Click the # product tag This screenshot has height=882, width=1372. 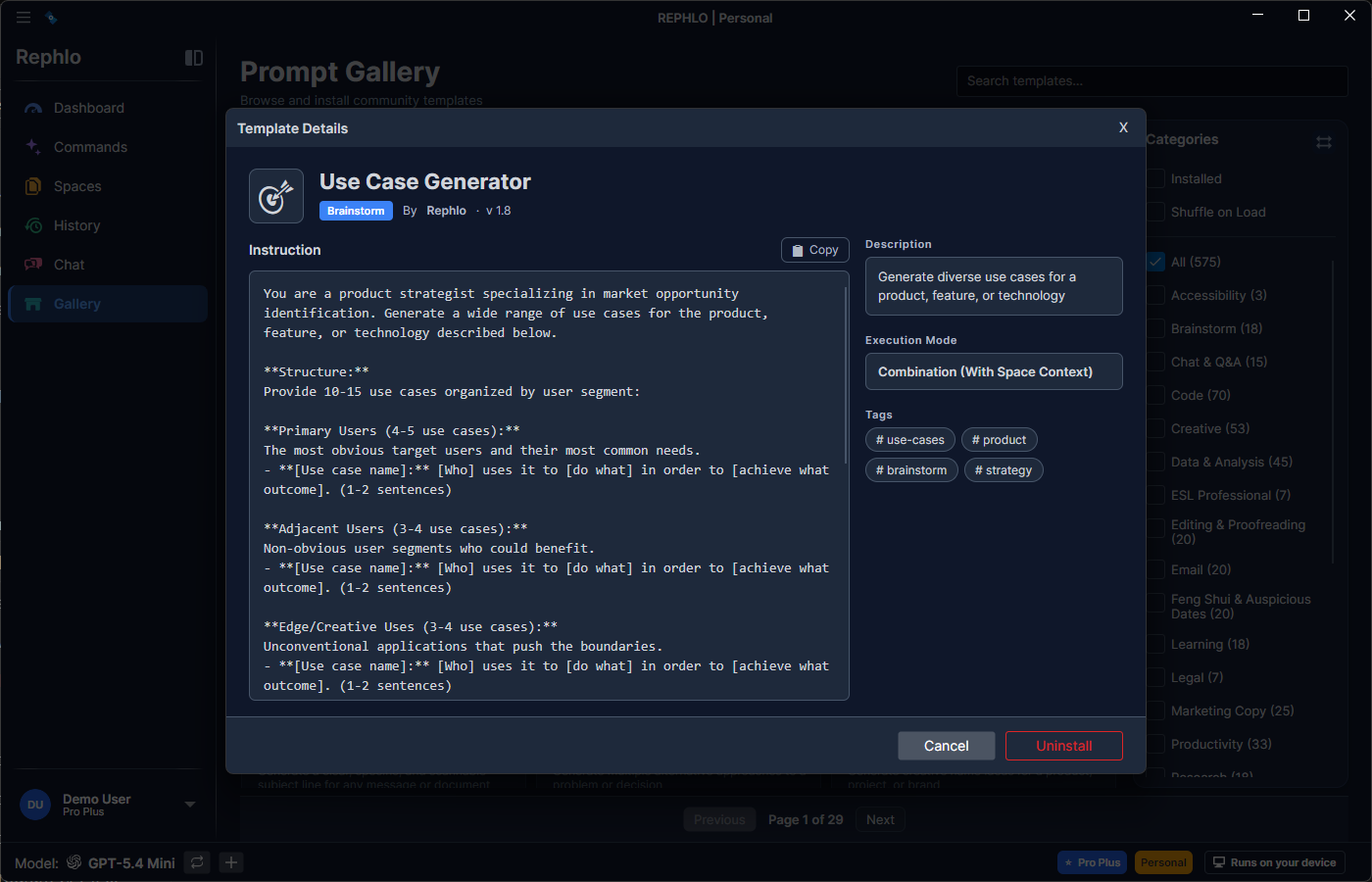click(1000, 440)
